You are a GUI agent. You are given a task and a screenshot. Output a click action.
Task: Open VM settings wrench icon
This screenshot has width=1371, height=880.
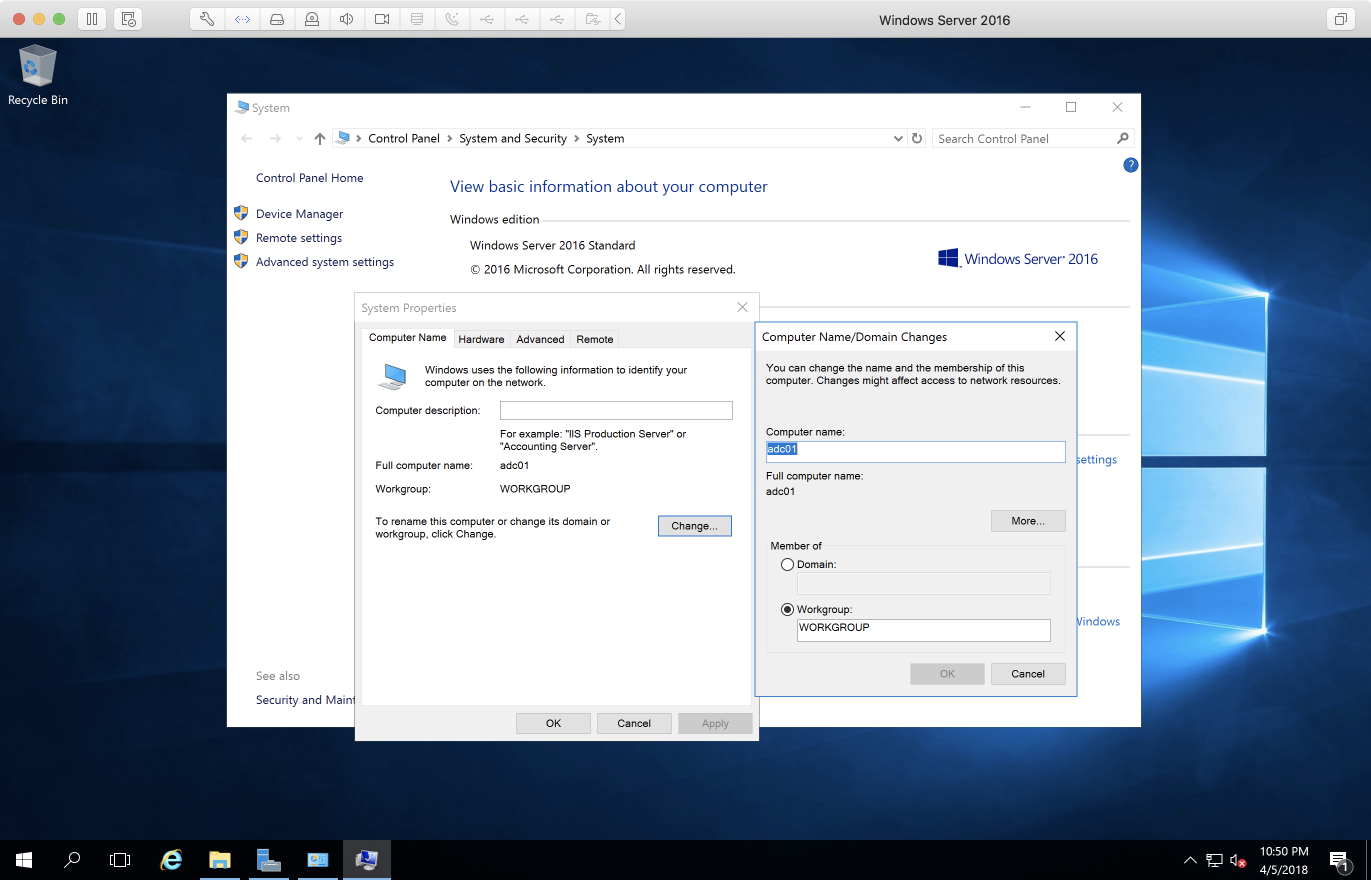point(207,19)
